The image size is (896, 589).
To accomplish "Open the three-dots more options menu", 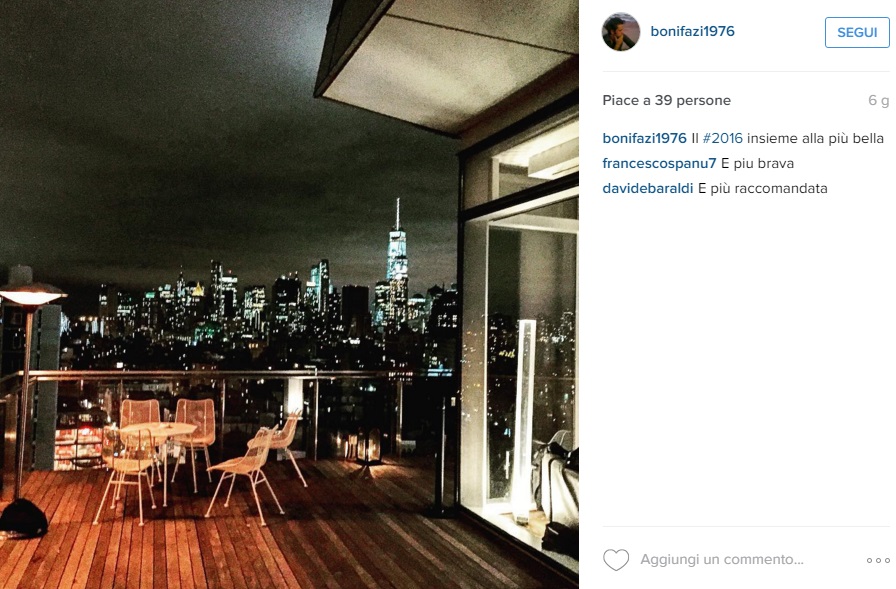I will pos(878,560).
